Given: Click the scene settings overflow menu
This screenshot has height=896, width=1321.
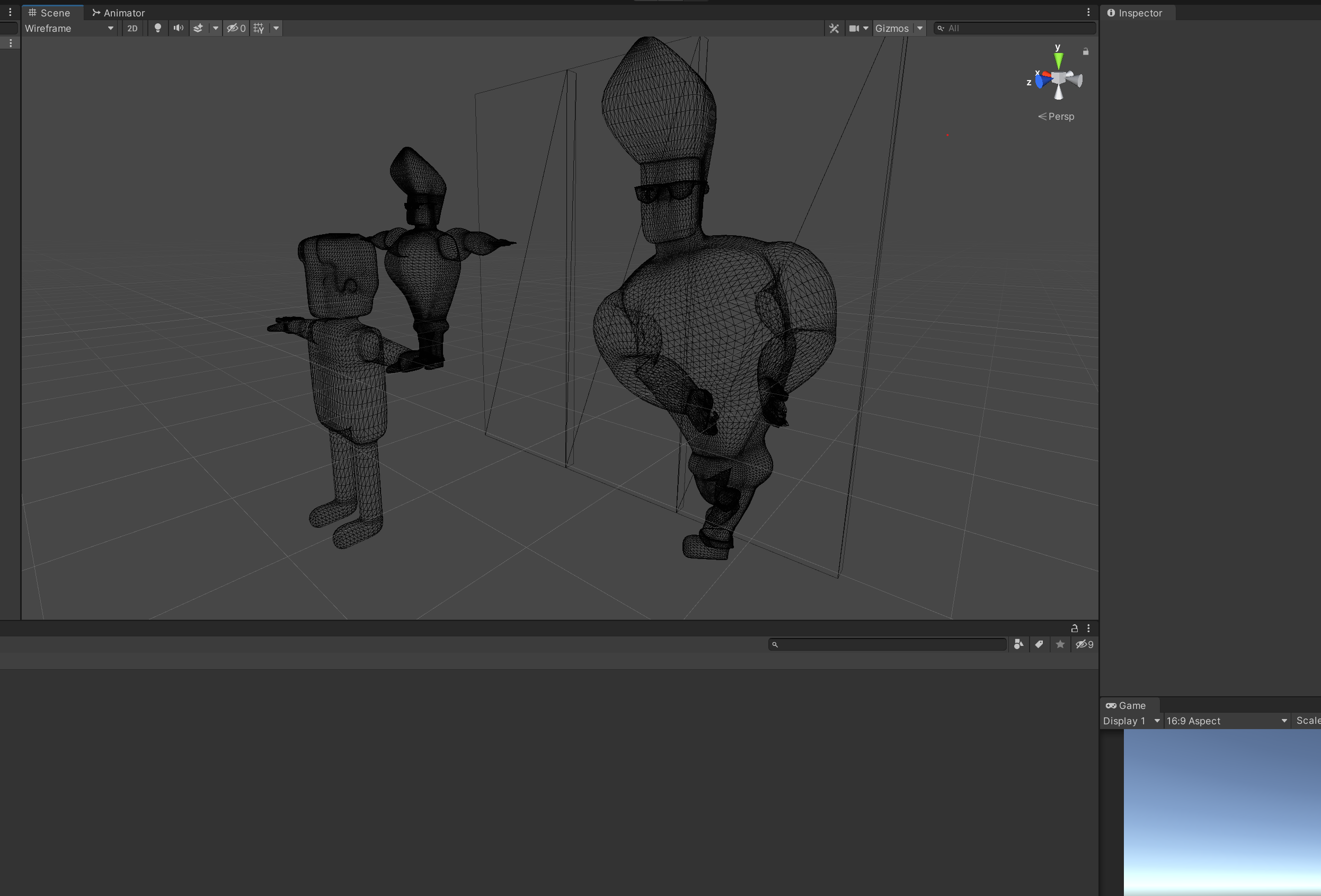Looking at the screenshot, I should tap(1088, 12).
